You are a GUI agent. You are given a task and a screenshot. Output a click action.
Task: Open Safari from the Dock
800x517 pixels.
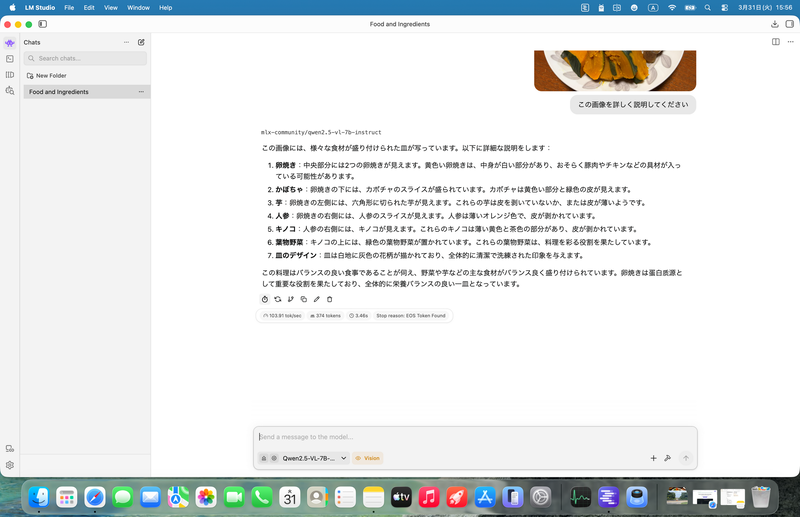pyautogui.click(x=94, y=497)
